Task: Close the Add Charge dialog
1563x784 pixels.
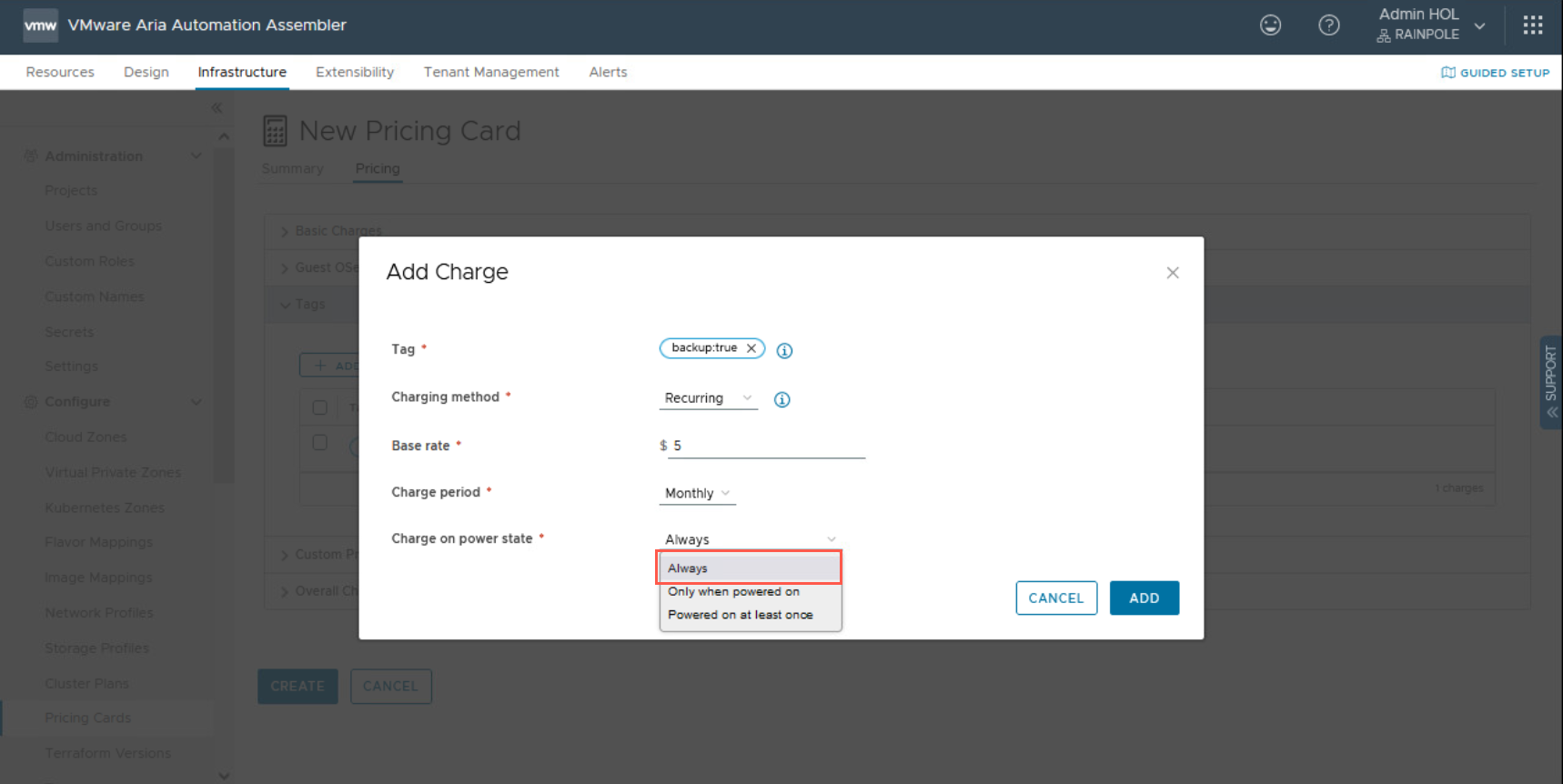Action: click(x=1172, y=273)
